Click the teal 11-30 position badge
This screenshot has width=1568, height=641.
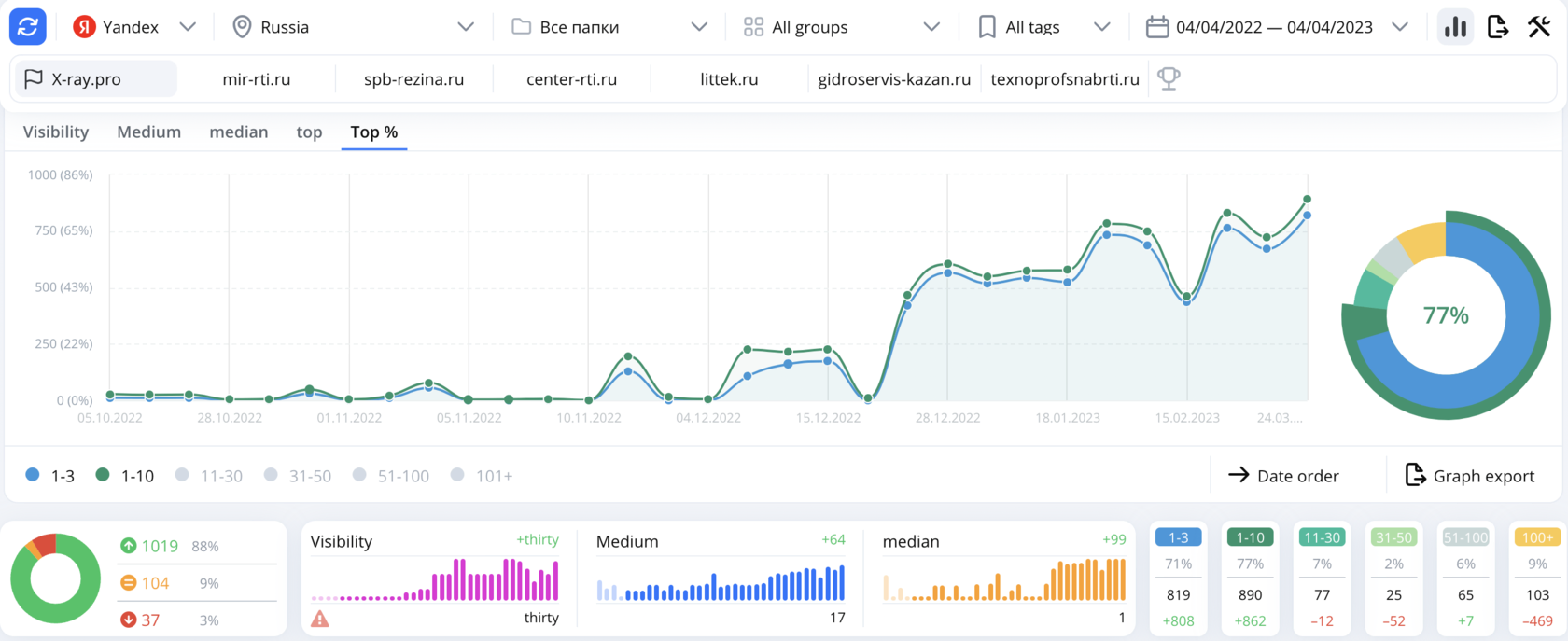coord(1323,537)
